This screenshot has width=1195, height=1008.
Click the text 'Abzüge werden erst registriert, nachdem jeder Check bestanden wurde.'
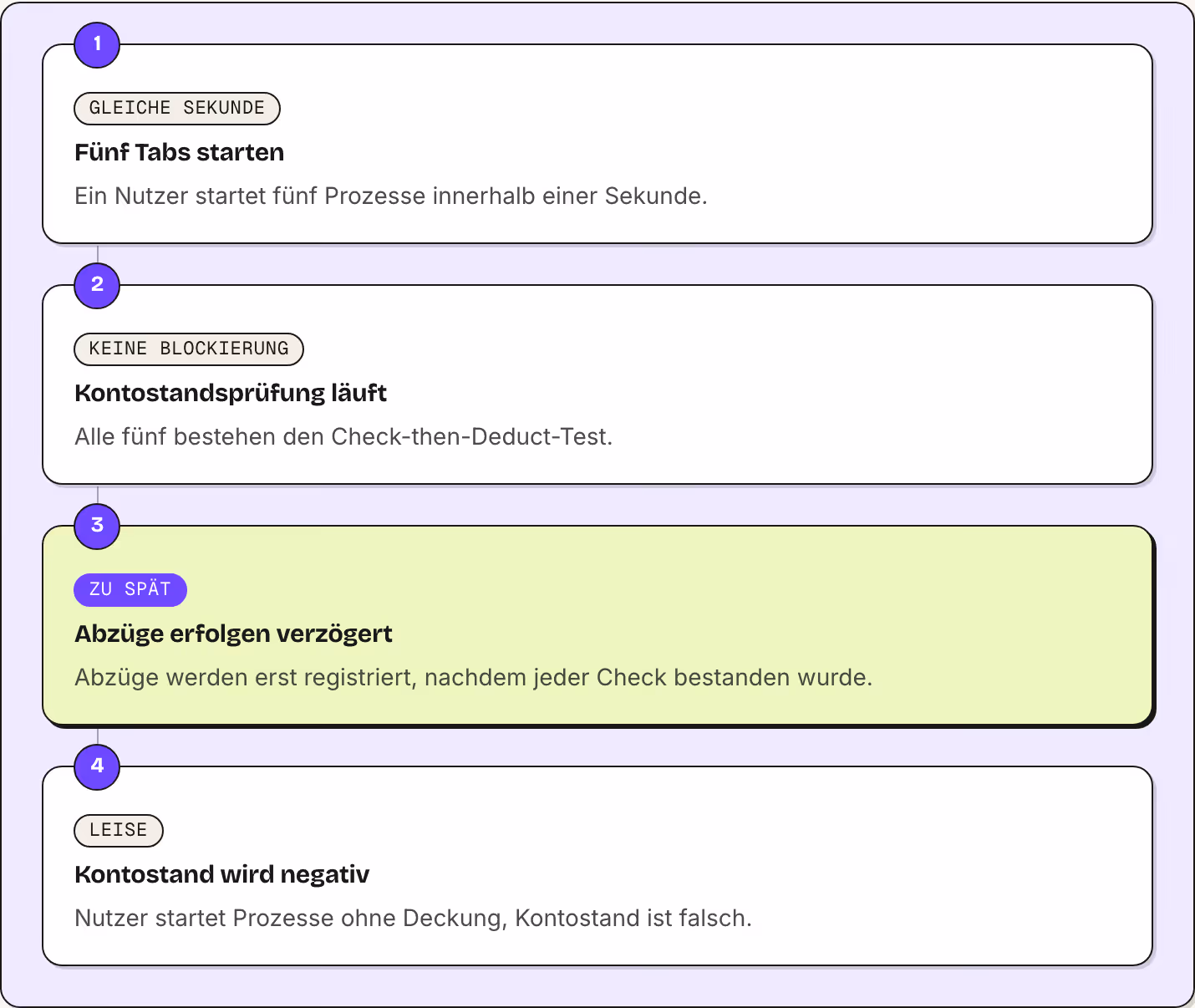pos(474,677)
